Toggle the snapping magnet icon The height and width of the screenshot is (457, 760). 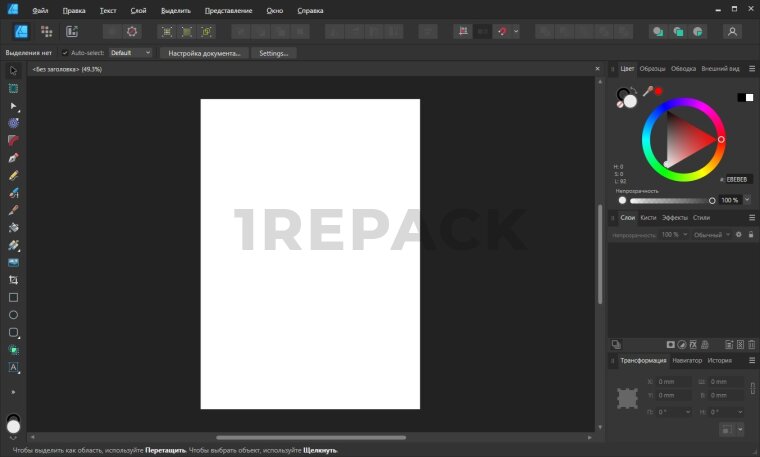tap(502, 31)
